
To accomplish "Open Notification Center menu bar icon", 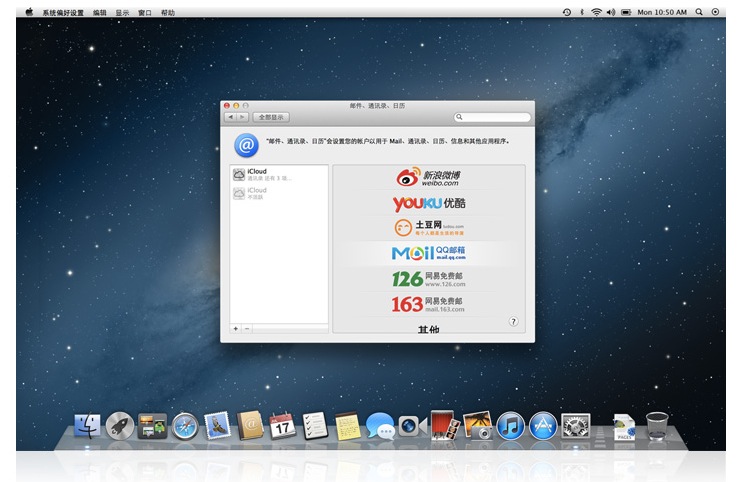I will point(715,12).
